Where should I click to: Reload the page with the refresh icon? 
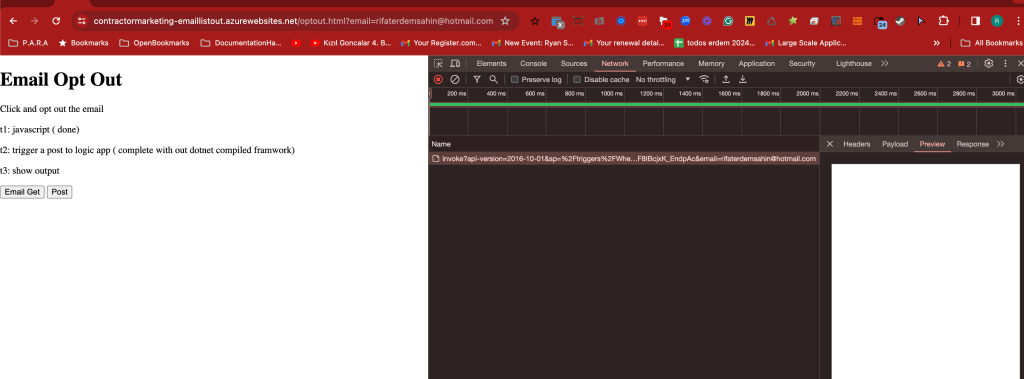tap(56, 21)
